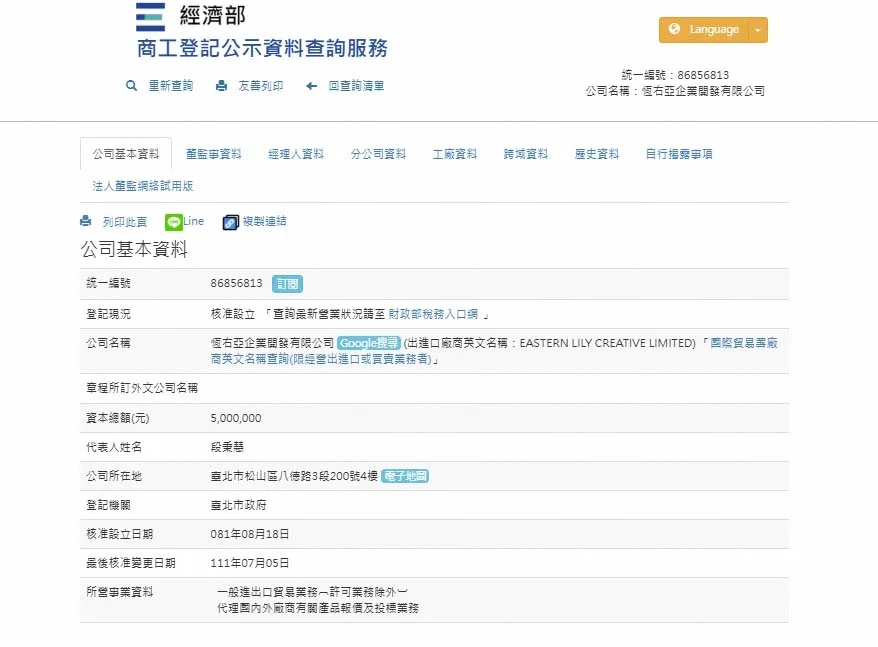The image size is (878, 647).
Task: Select the 分公司資料 tab
Action: click(378, 154)
